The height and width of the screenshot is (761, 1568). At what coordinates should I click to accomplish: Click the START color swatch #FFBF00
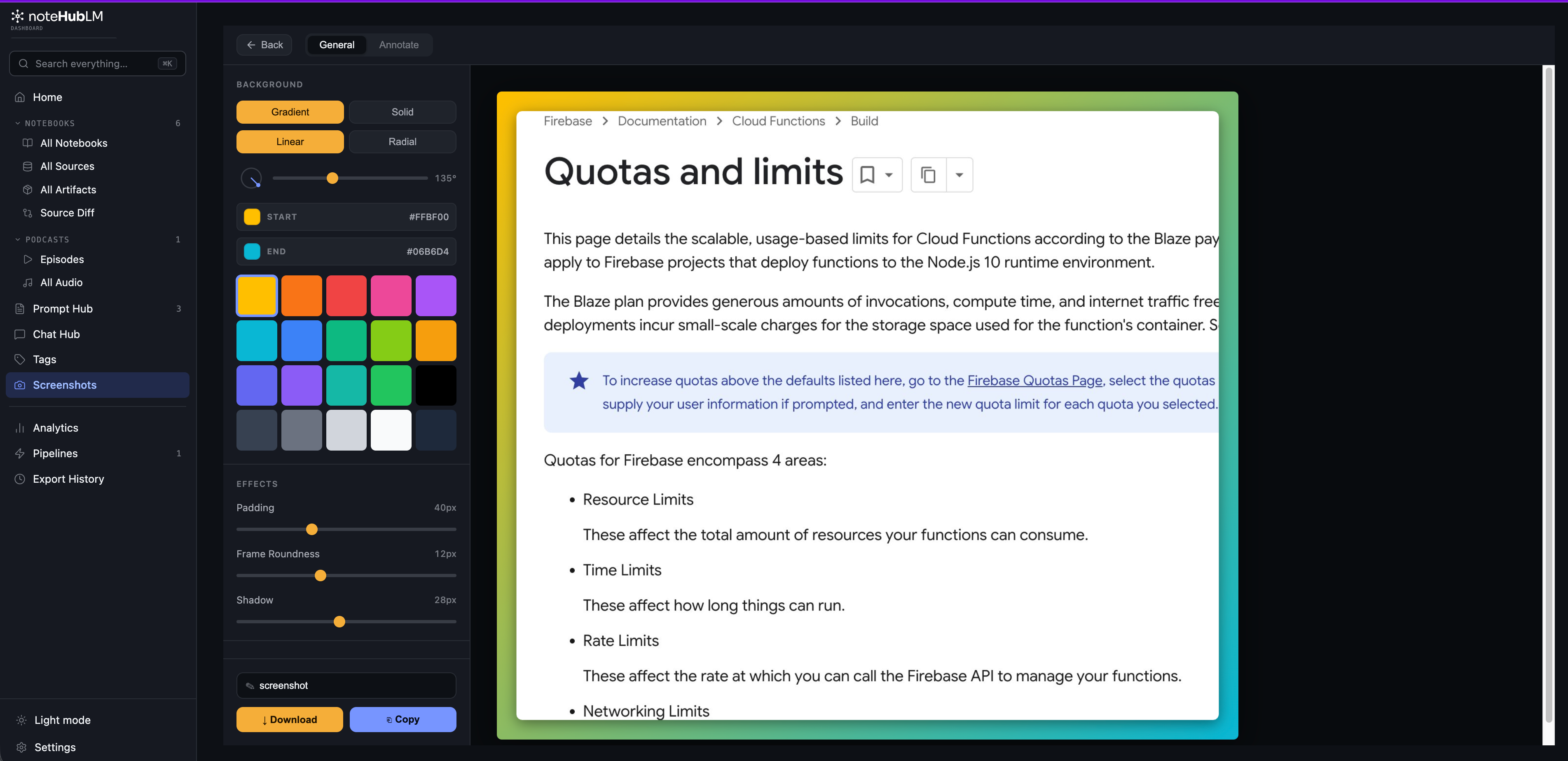pyautogui.click(x=252, y=216)
